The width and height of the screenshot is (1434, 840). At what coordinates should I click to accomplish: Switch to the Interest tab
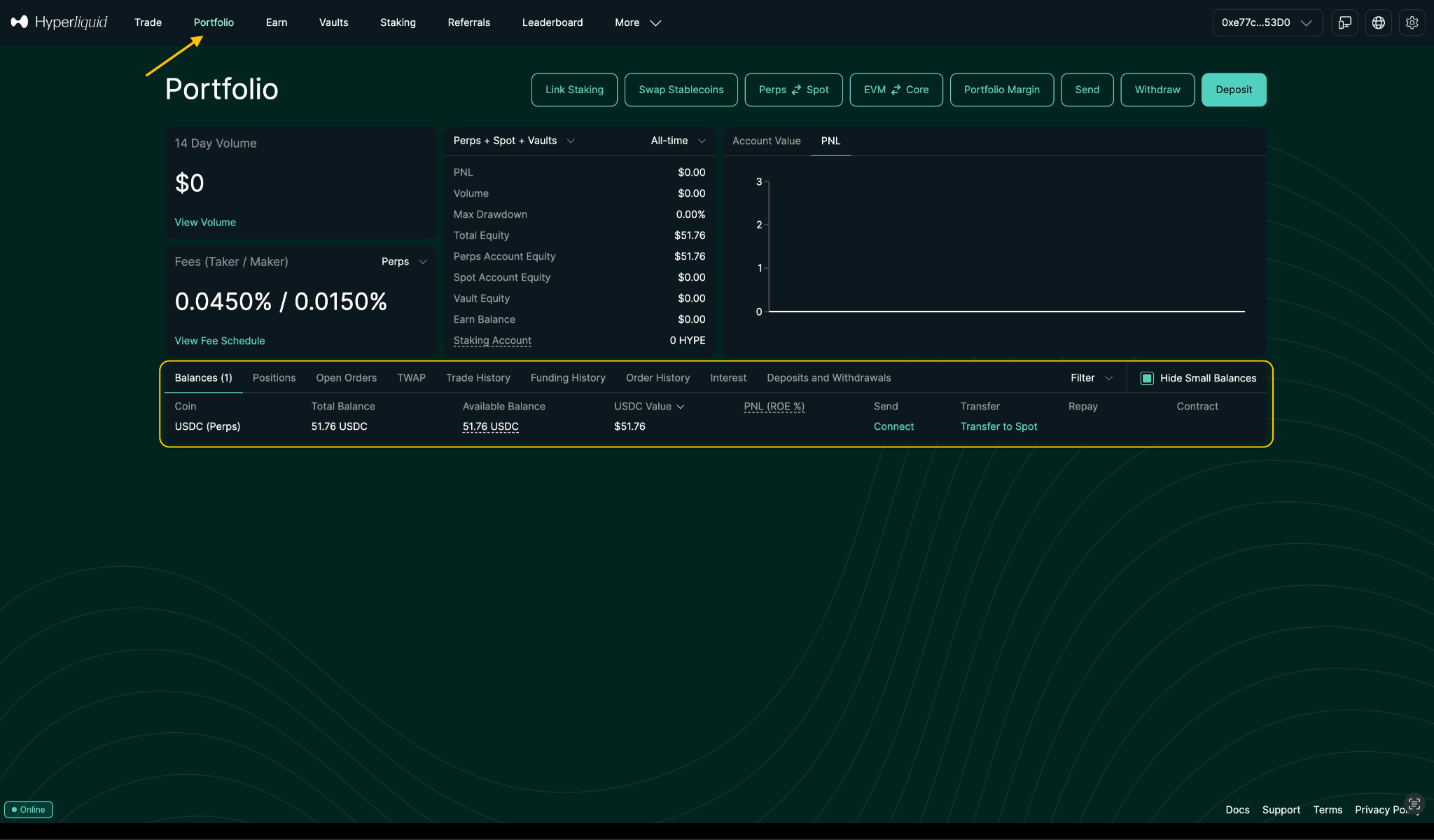pyautogui.click(x=728, y=378)
